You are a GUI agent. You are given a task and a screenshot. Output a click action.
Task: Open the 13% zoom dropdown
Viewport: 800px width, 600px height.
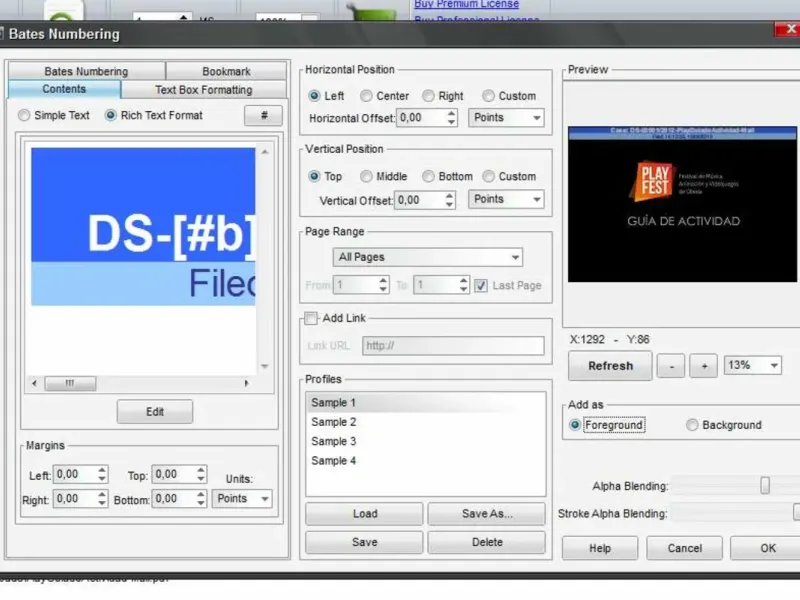[x=753, y=365]
